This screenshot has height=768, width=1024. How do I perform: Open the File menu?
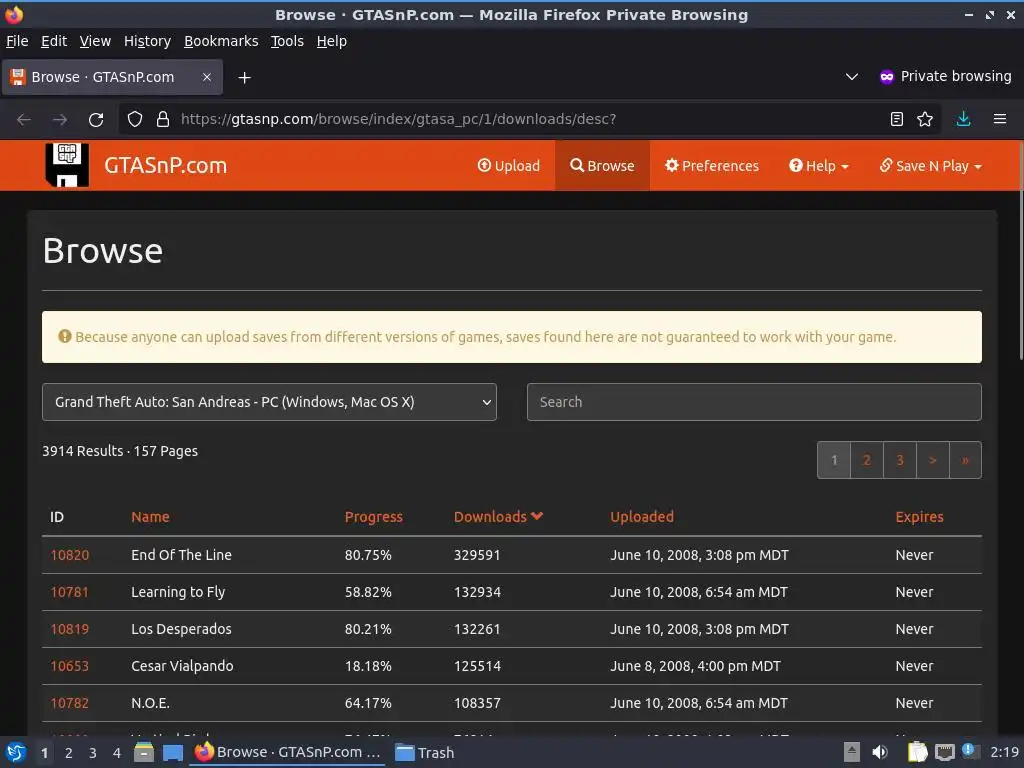coord(17,41)
